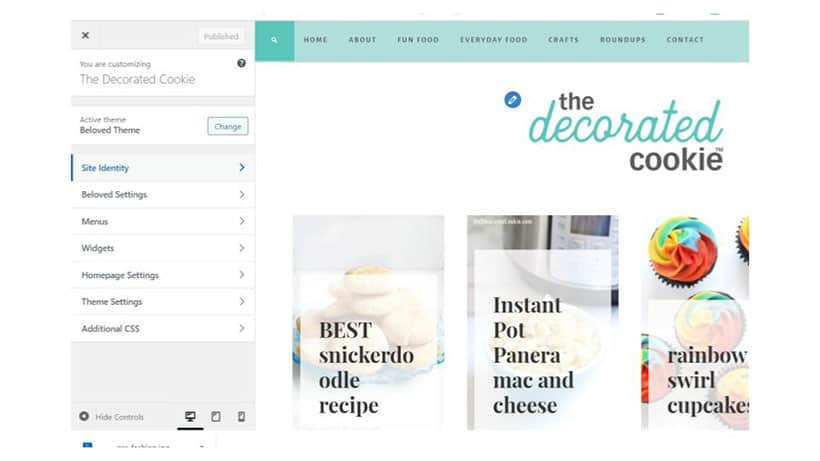Click the Published button

221,37
